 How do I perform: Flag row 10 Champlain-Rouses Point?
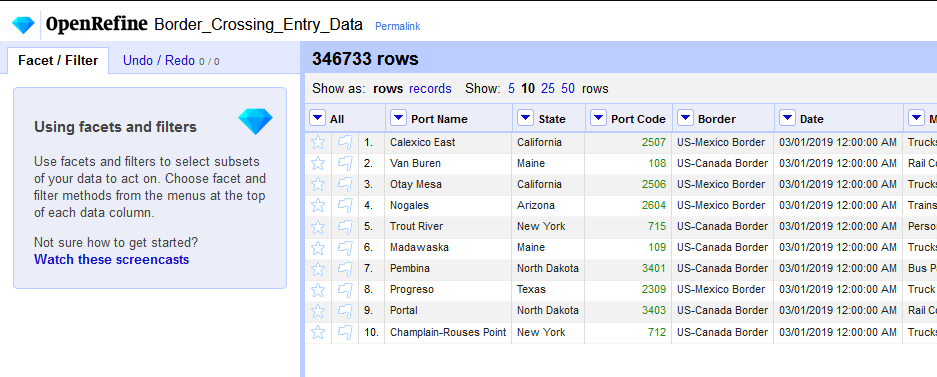click(345, 332)
